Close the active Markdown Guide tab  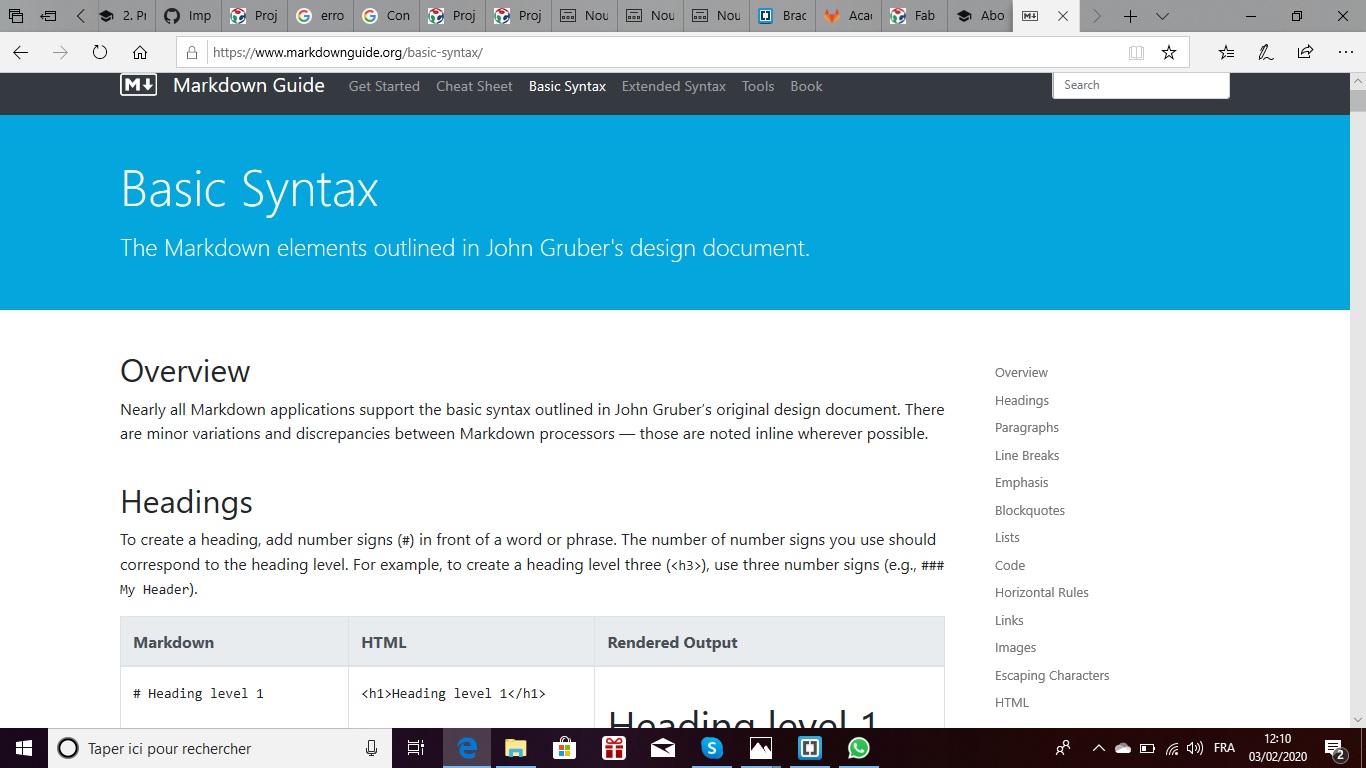[x=1063, y=16]
